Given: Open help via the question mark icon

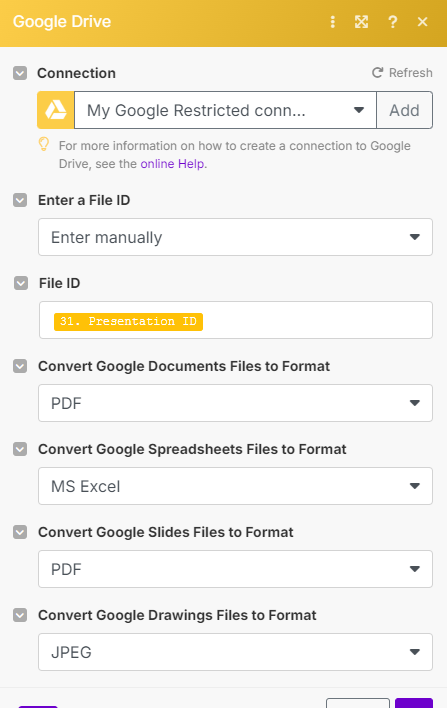Looking at the screenshot, I should point(393,22).
